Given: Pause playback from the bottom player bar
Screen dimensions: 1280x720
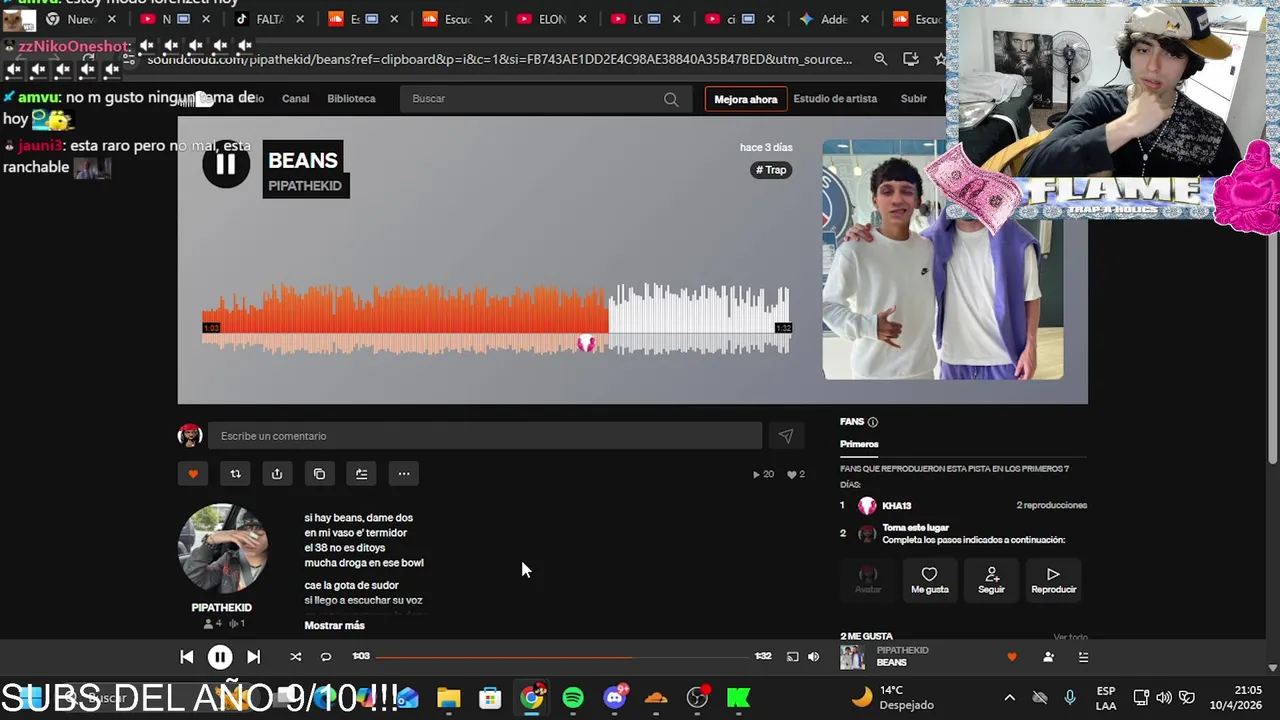Looking at the screenshot, I should (x=220, y=657).
